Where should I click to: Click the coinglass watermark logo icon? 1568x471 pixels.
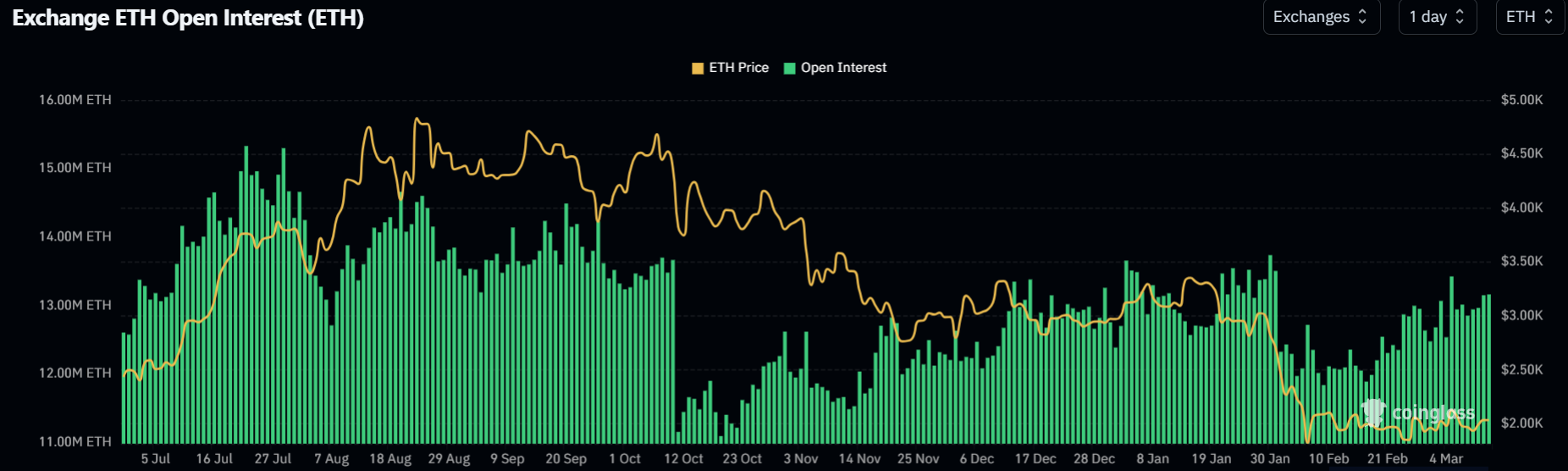coord(1372,413)
